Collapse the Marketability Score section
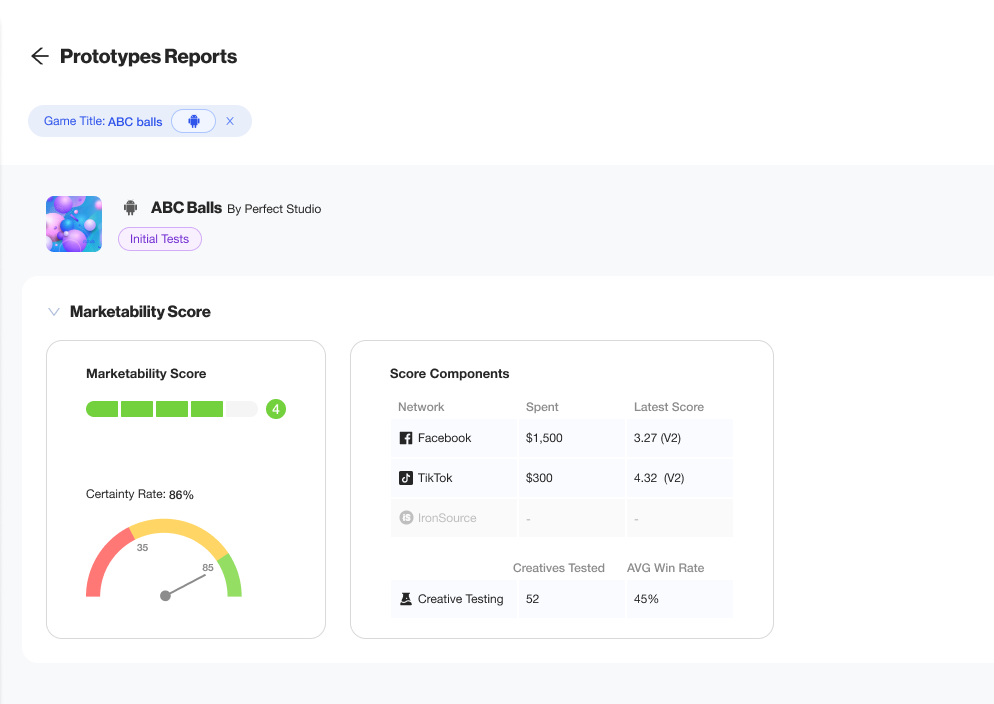 pyautogui.click(x=54, y=312)
